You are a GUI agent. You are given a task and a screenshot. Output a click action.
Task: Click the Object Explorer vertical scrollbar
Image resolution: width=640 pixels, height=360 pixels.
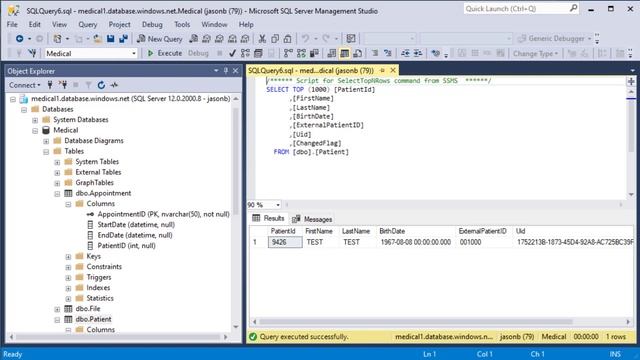click(x=236, y=160)
